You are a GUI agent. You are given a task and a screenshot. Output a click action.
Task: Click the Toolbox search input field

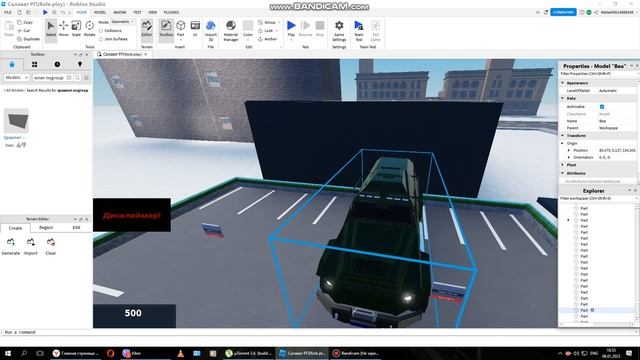(49, 78)
